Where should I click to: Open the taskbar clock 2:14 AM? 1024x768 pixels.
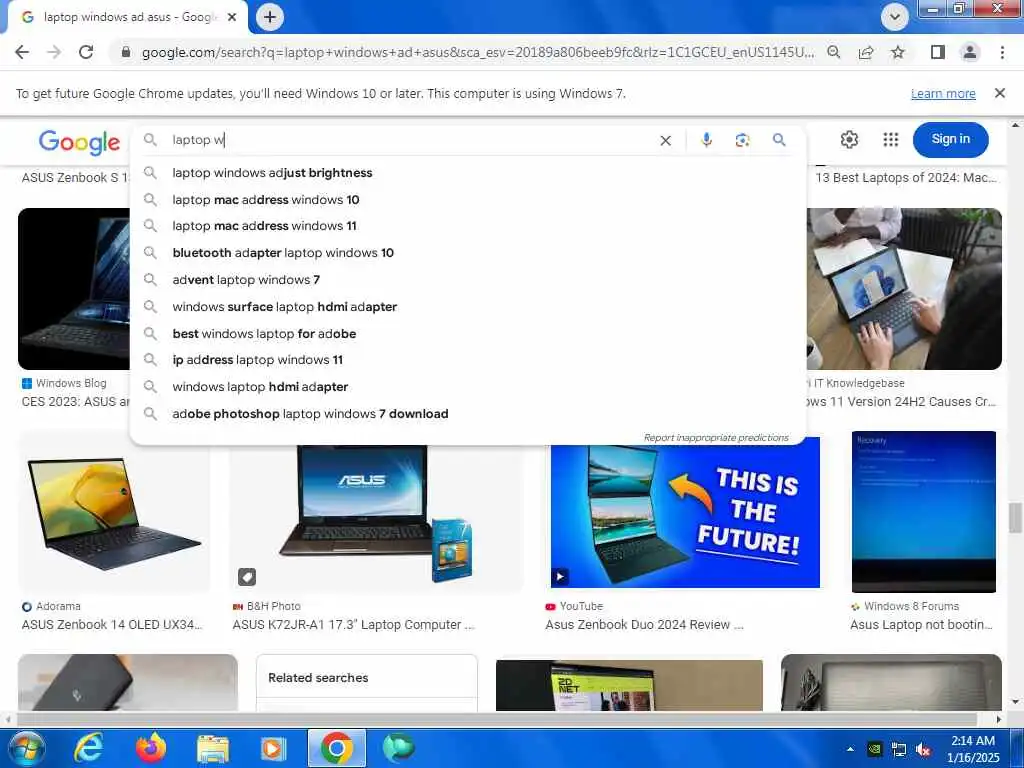click(972, 749)
